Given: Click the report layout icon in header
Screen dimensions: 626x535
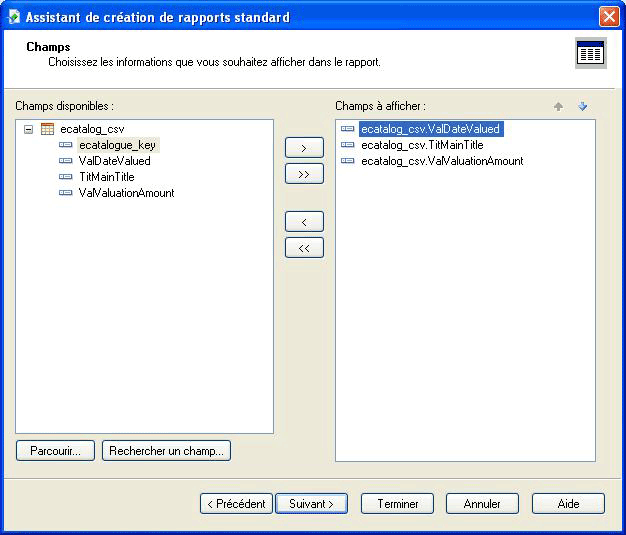Looking at the screenshot, I should (591, 54).
